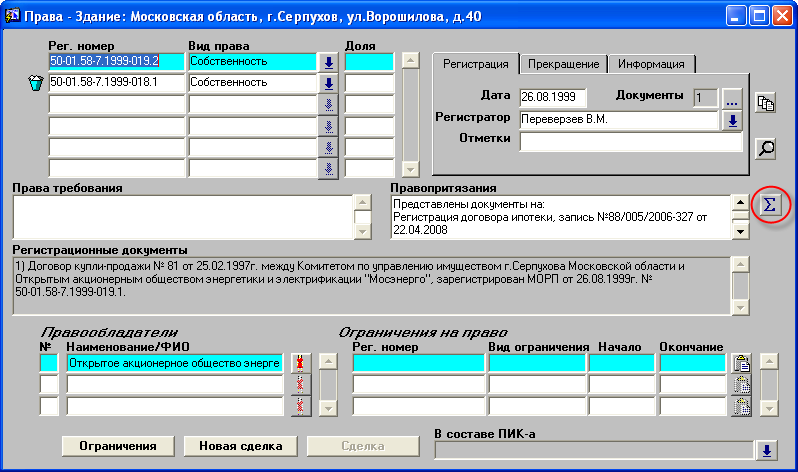Switch to the Регистрация tab

tap(475, 64)
